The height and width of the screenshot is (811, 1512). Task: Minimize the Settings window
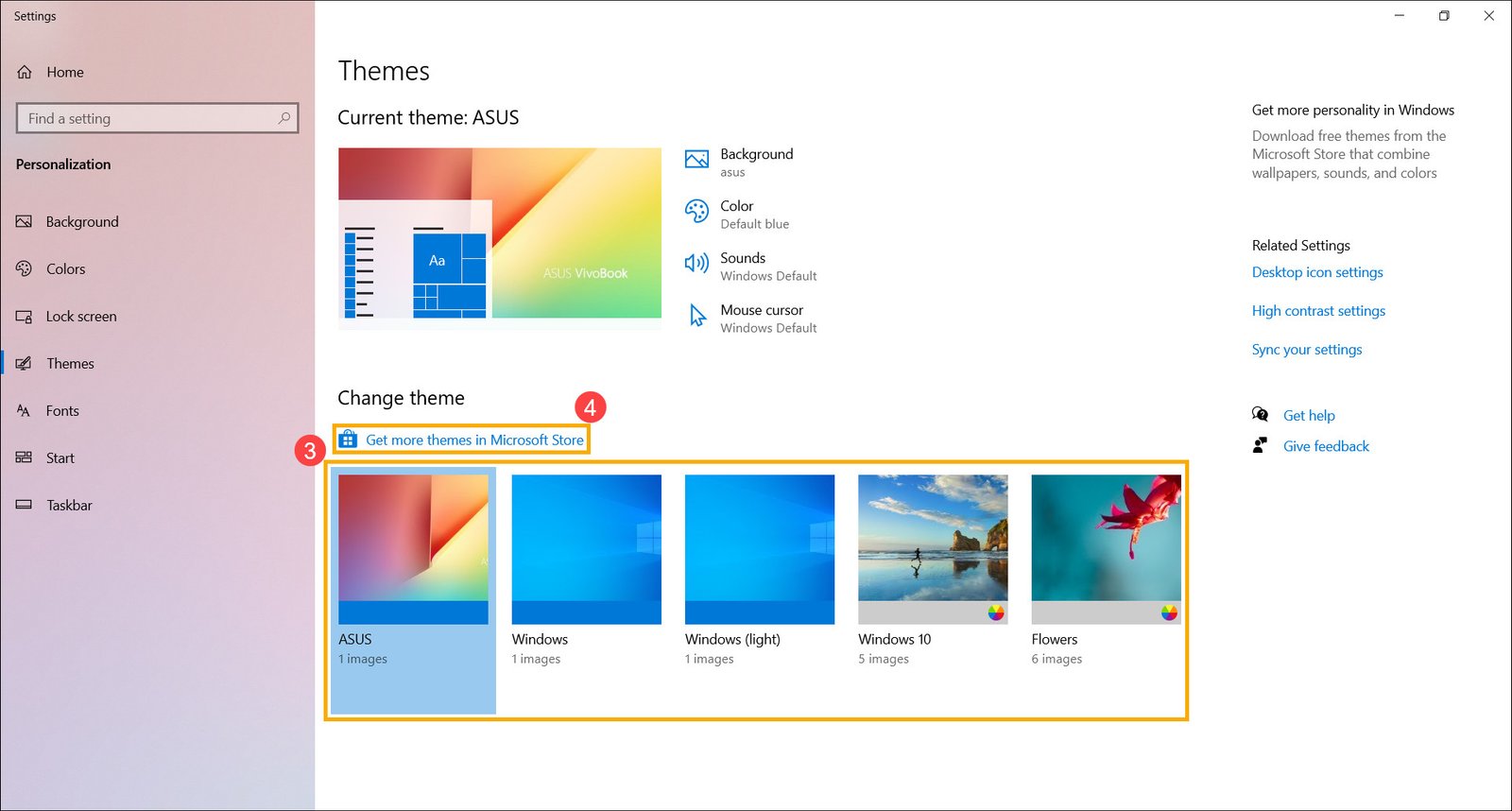(1400, 15)
